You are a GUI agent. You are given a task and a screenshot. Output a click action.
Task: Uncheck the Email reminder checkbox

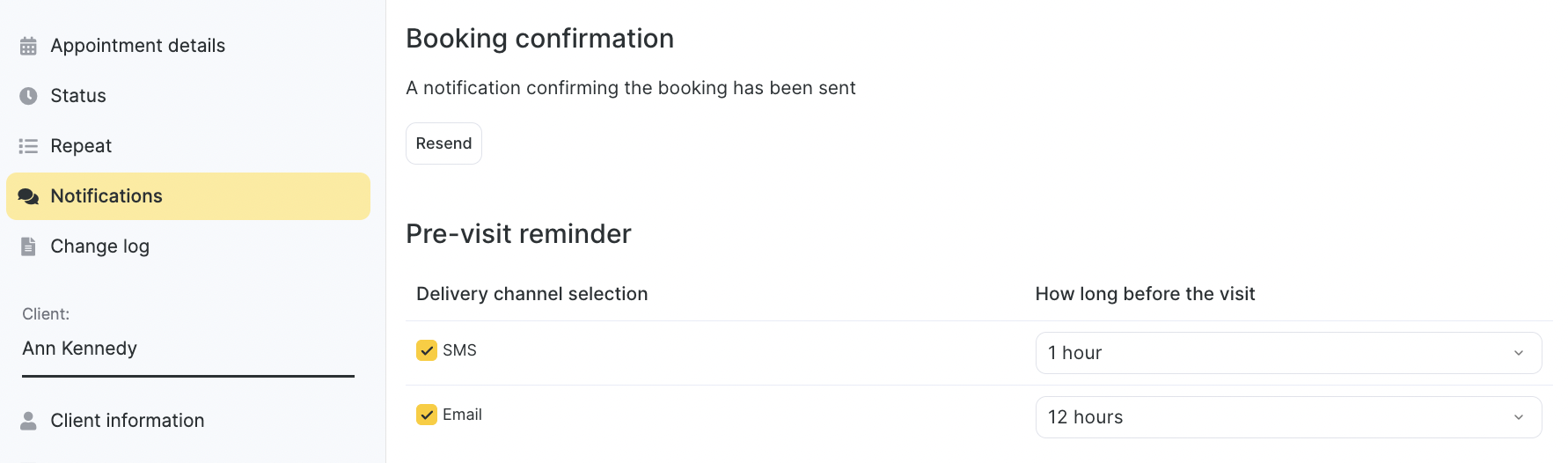[x=427, y=415]
